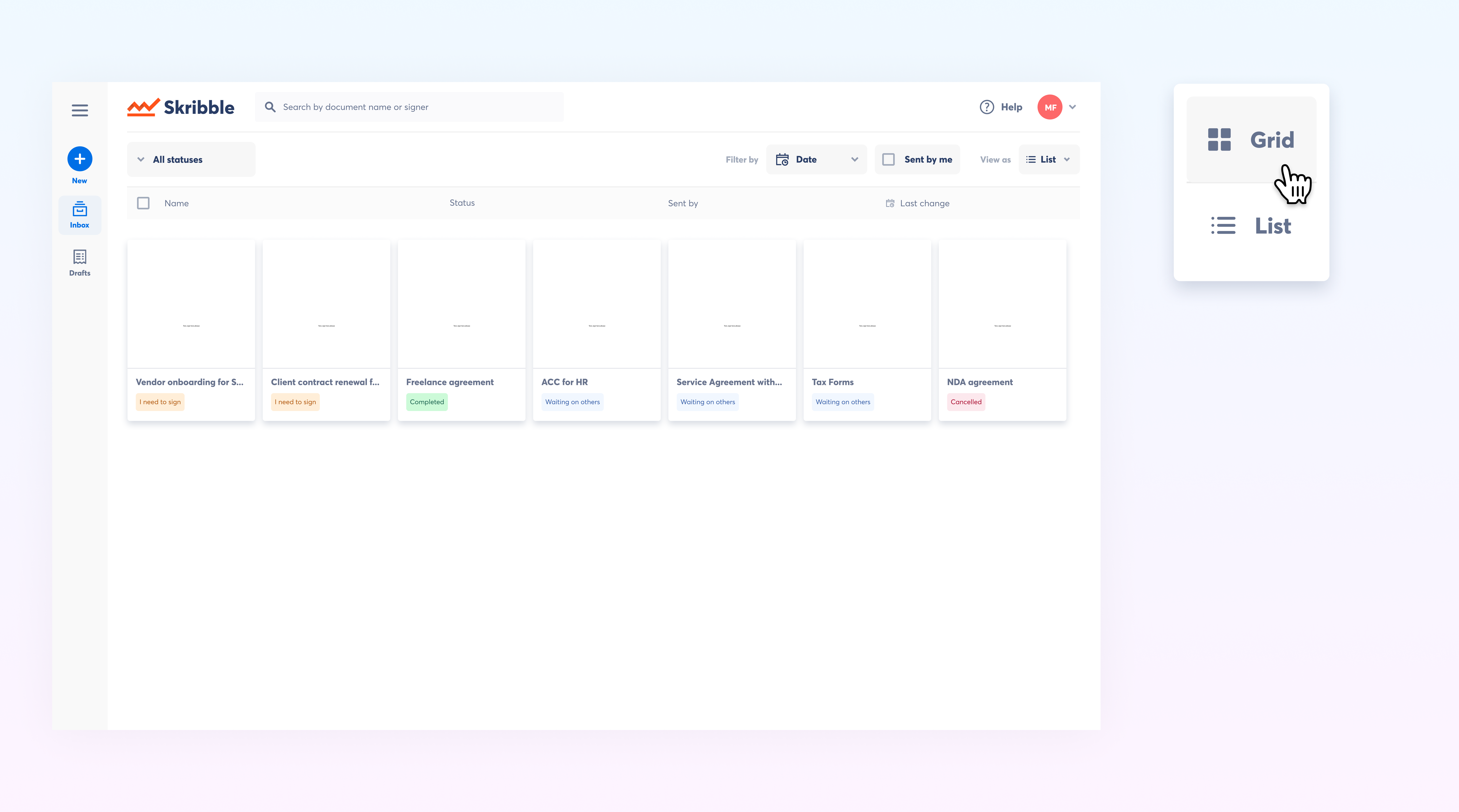Click the search magnifier icon
The width and height of the screenshot is (1459, 812).
pyautogui.click(x=270, y=107)
